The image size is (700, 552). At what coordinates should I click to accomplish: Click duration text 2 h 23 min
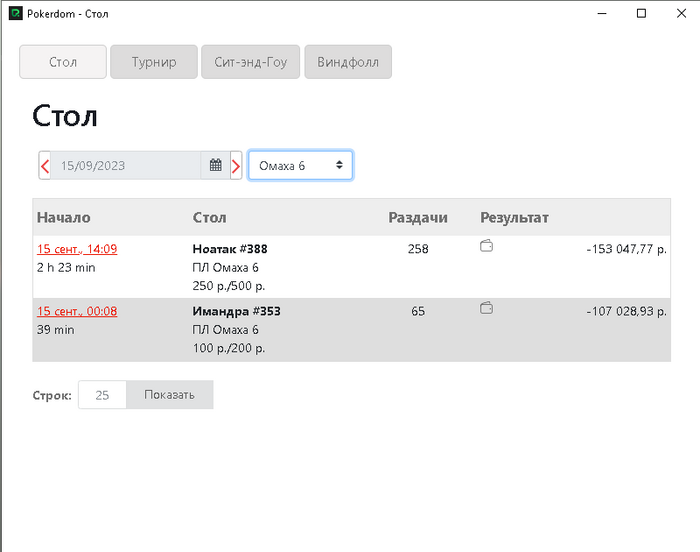pos(66,268)
